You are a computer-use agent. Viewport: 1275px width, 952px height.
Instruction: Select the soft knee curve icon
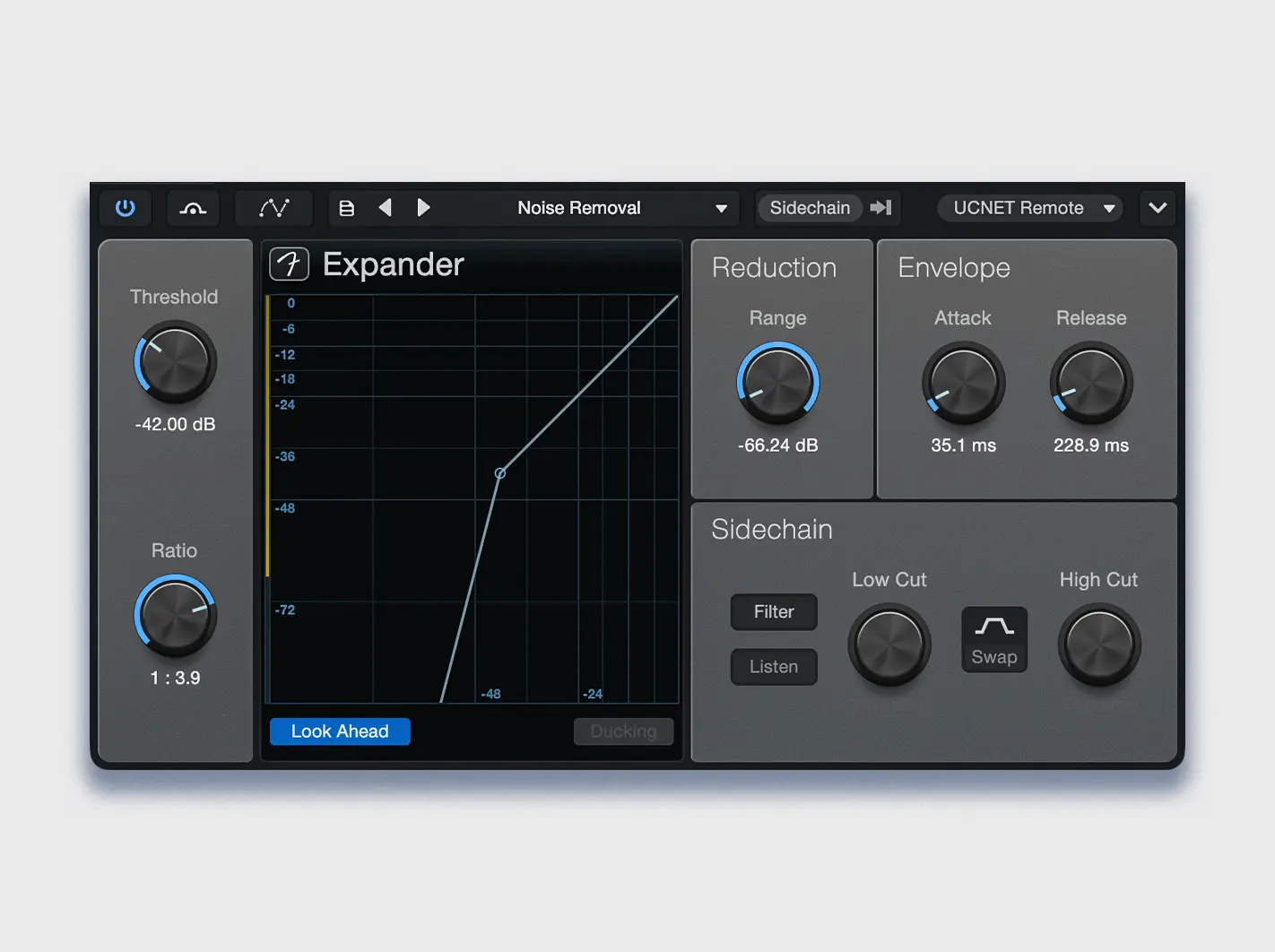pos(193,207)
